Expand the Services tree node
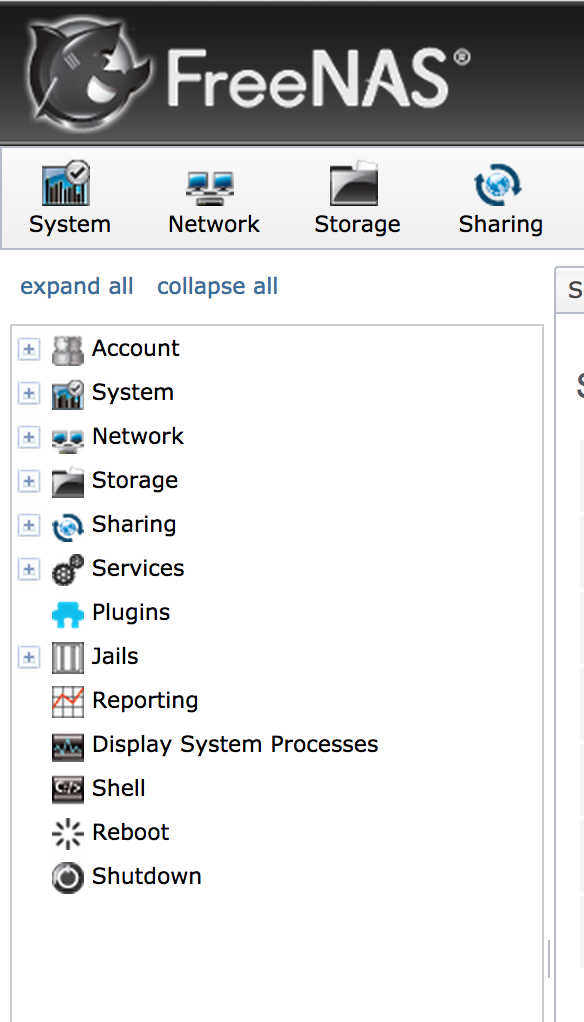Image resolution: width=584 pixels, height=1022 pixels. (x=28, y=570)
